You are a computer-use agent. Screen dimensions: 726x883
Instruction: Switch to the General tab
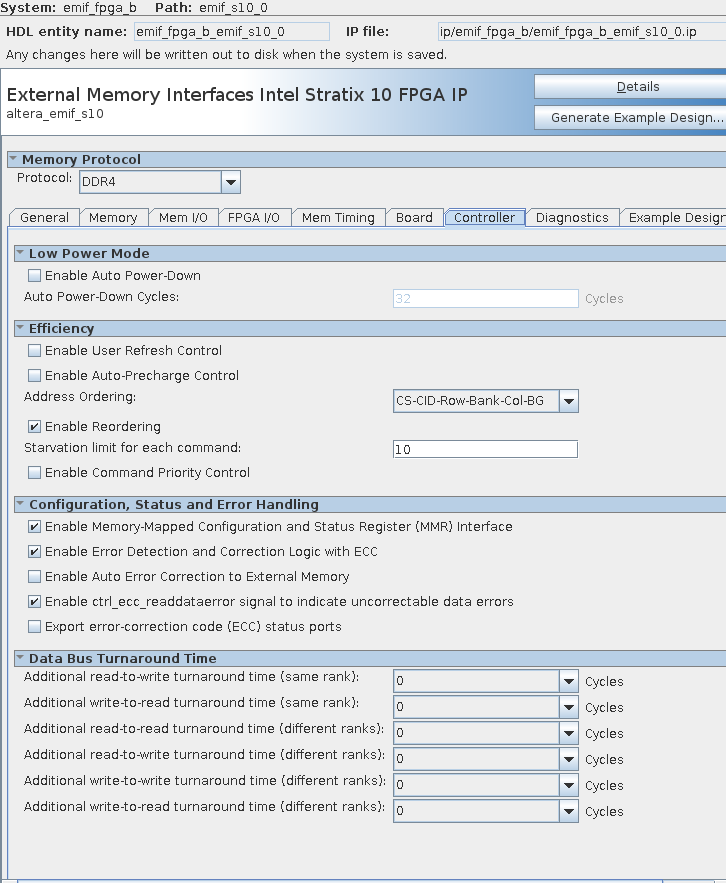point(44,218)
